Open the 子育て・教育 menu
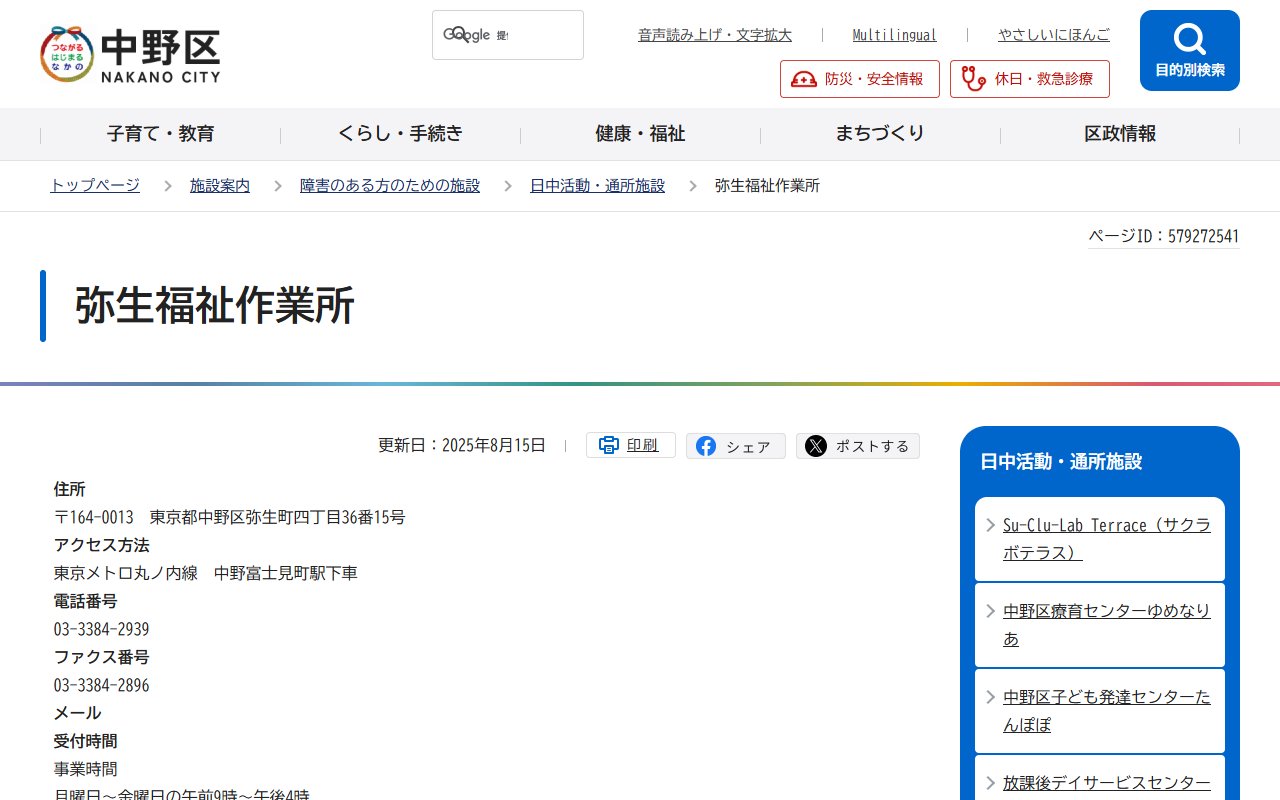The height and width of the screenshot is (800, 1280). coord(160,134)
